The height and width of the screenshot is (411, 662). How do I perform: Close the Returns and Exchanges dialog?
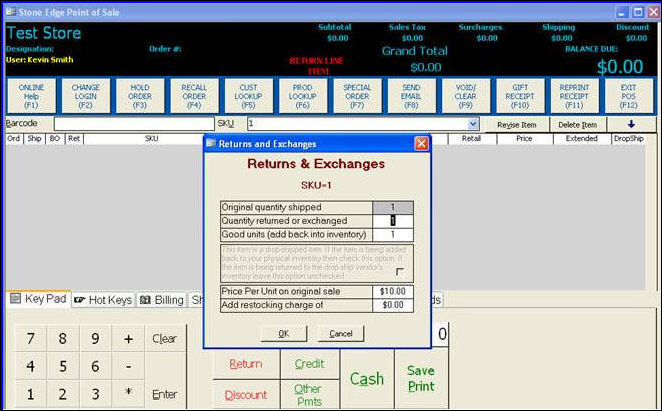[x=421, y=144]
